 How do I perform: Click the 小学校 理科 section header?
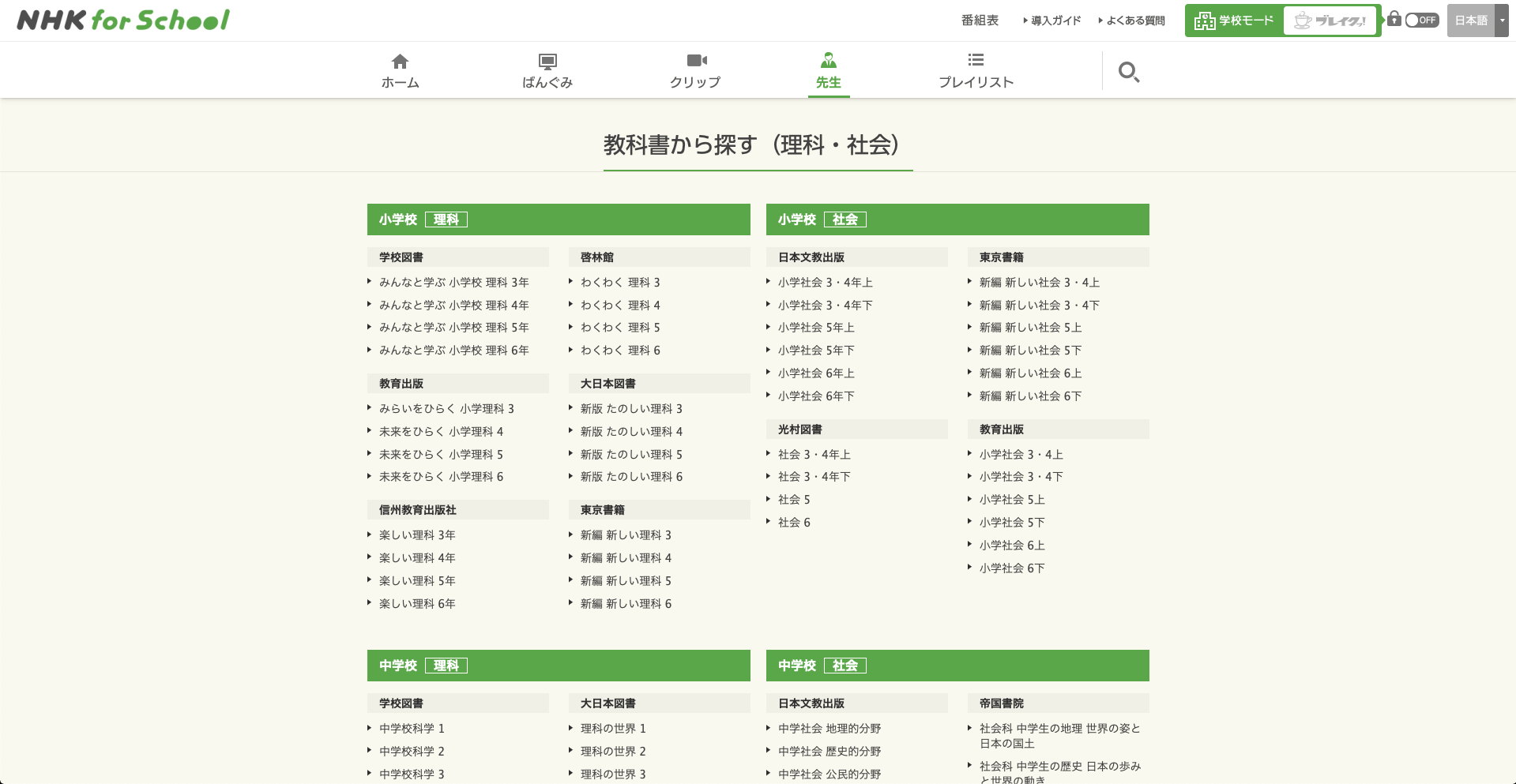click(x=559, y=219)
